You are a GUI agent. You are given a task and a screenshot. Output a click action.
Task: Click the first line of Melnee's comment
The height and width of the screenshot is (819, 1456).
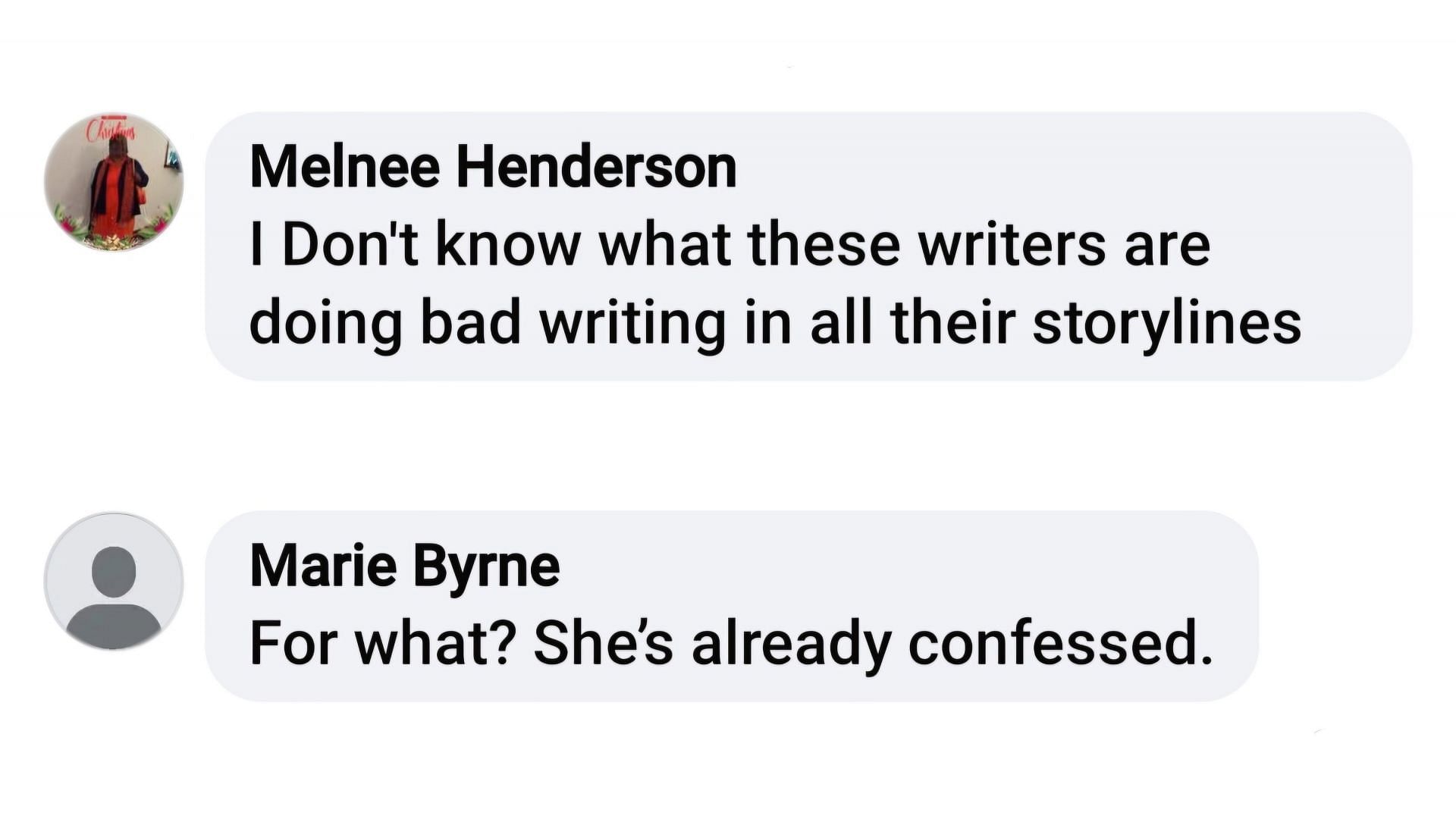point(730,245)
